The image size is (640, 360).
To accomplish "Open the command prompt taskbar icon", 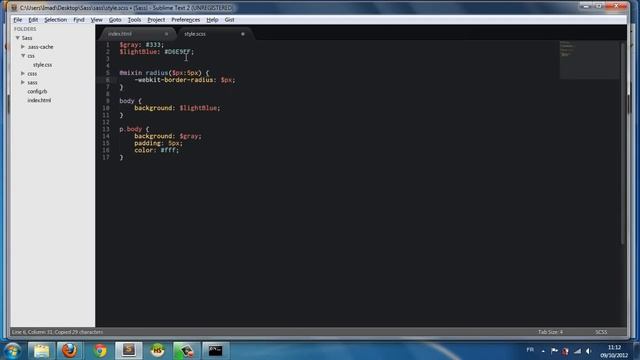I will point(216,351).
